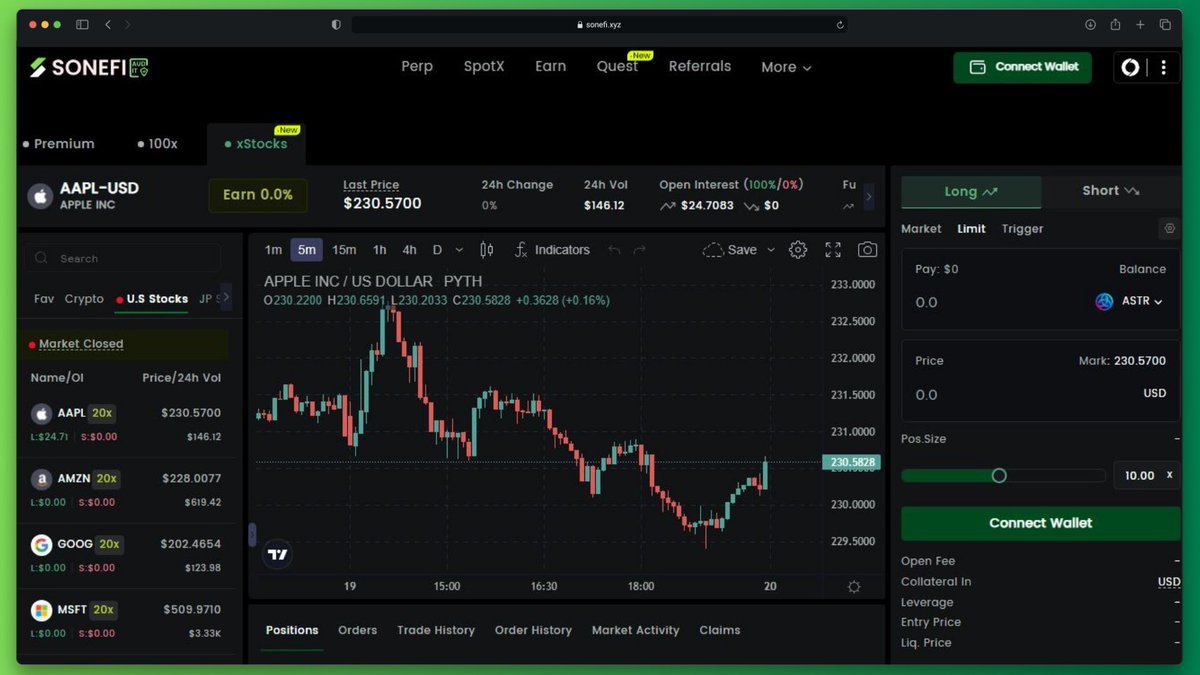Click the Microsoft logo in MSFT row

(x=42, y=610)
